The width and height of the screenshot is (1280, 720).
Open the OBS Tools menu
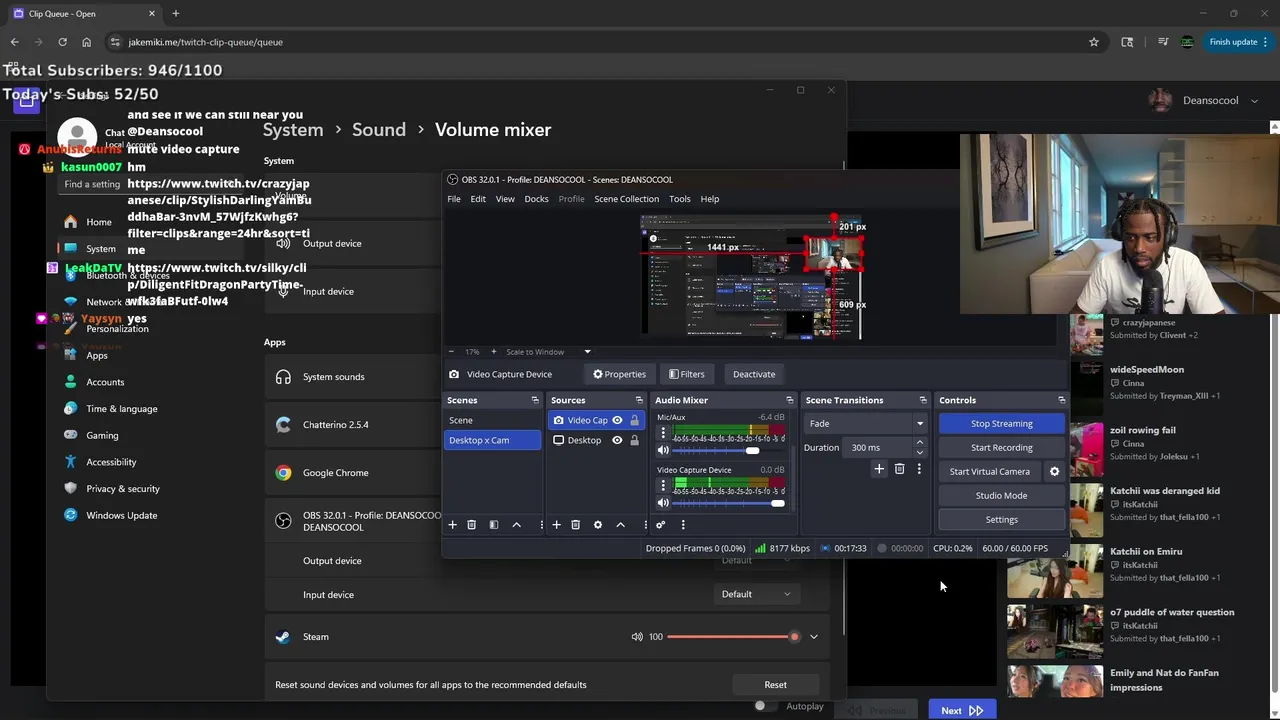coord(680,199)
